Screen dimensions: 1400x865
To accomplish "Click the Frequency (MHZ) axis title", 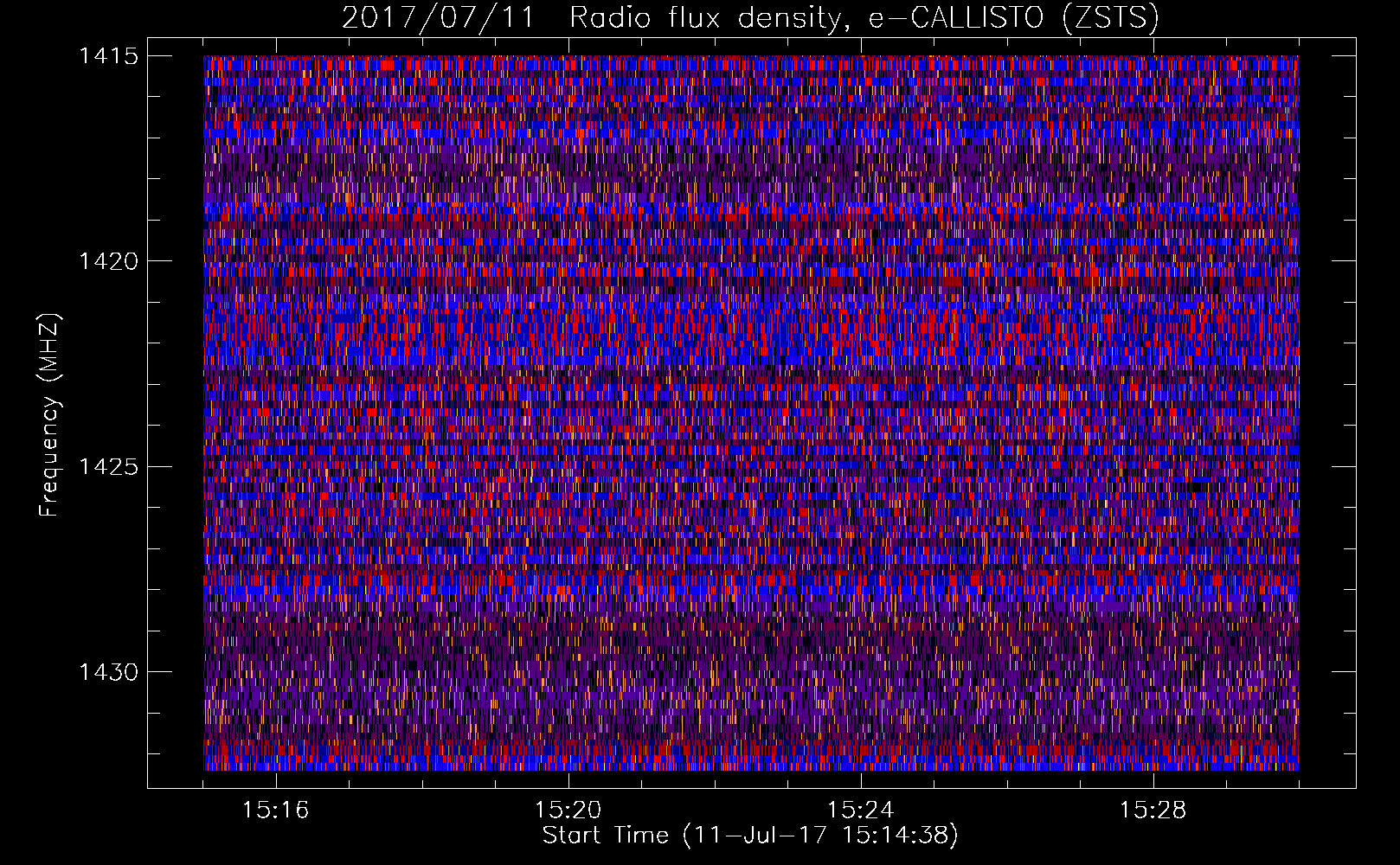I will pos(49,414).
